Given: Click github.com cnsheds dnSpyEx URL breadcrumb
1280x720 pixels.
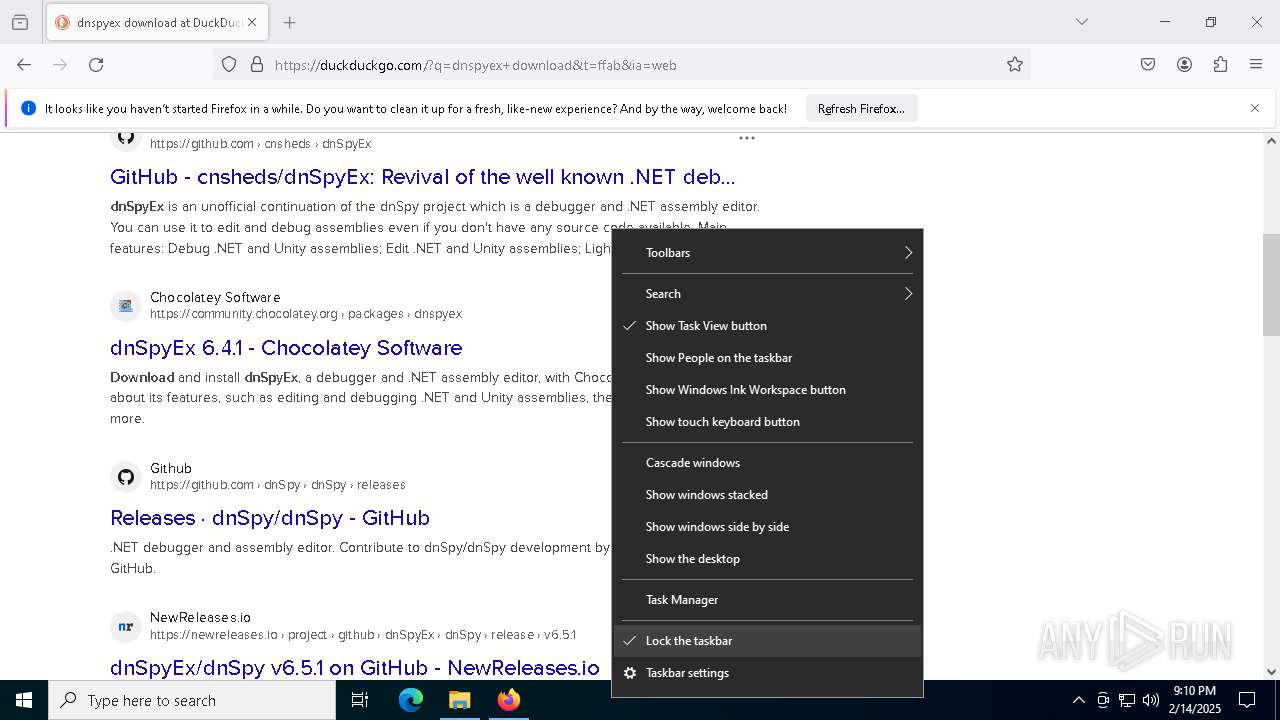Looking at the screenshot, I should (260, 144).
